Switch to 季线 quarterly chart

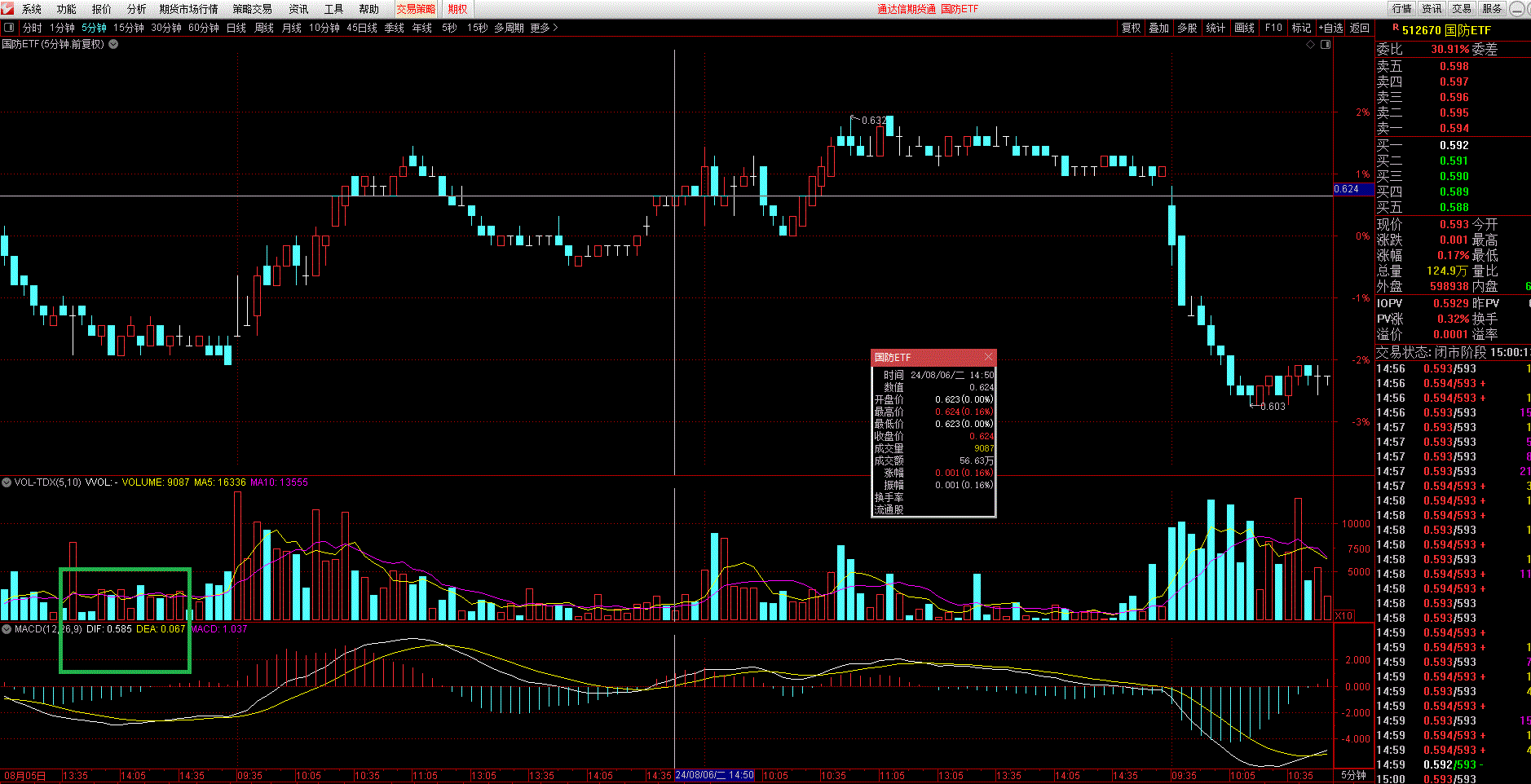395,28
